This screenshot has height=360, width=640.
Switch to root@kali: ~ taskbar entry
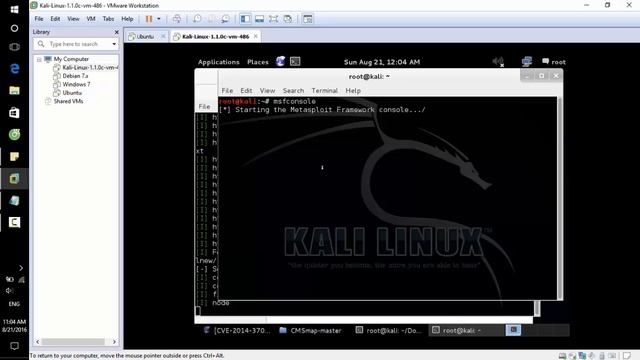point(466,330)
